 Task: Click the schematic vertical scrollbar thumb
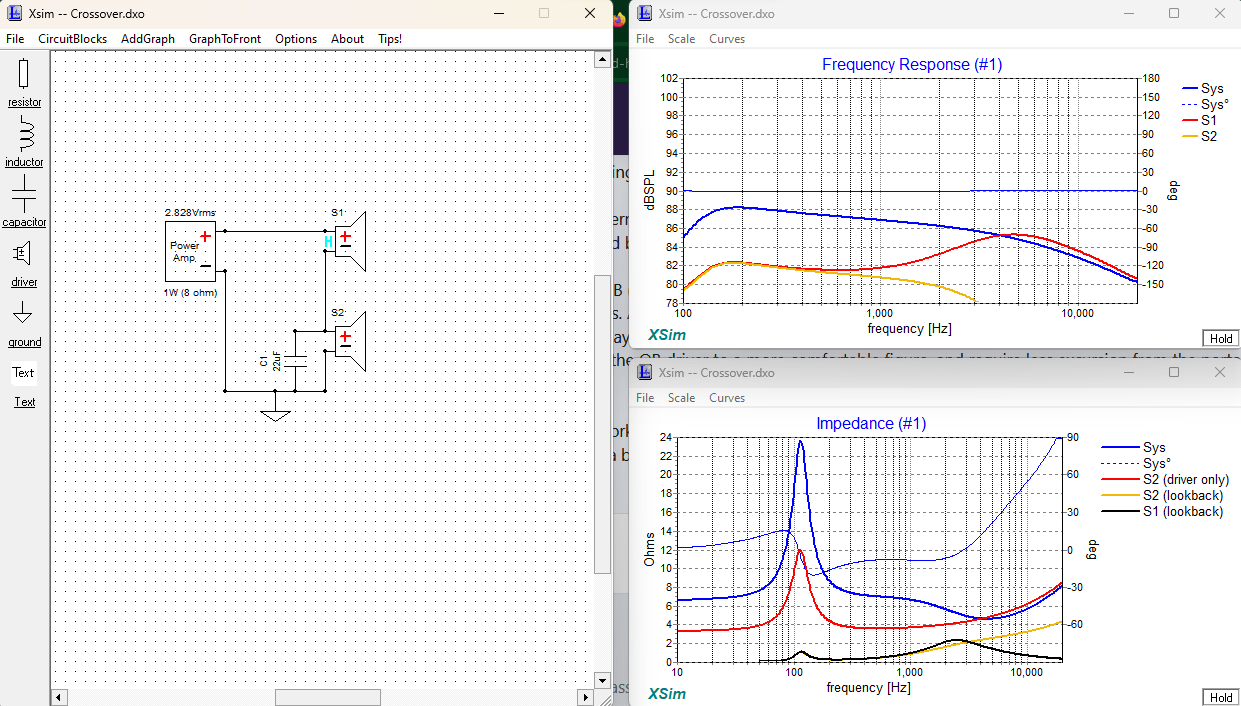(602, 423)
